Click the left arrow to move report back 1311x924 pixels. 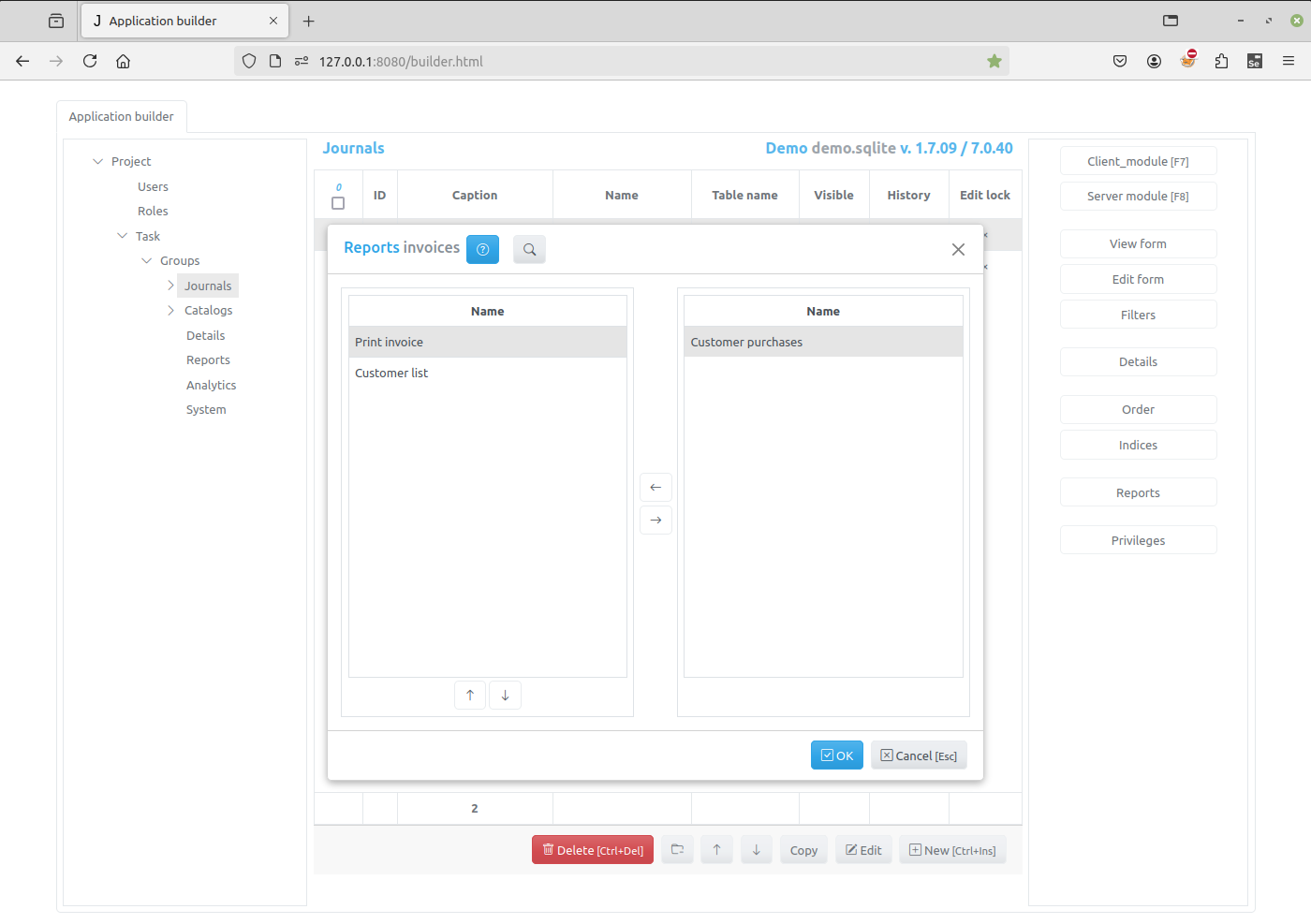point(655,487)
